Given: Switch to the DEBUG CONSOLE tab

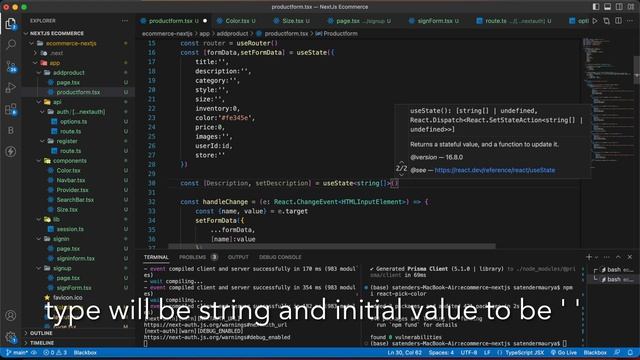Looking at the screenshot, I should [280, 257].
